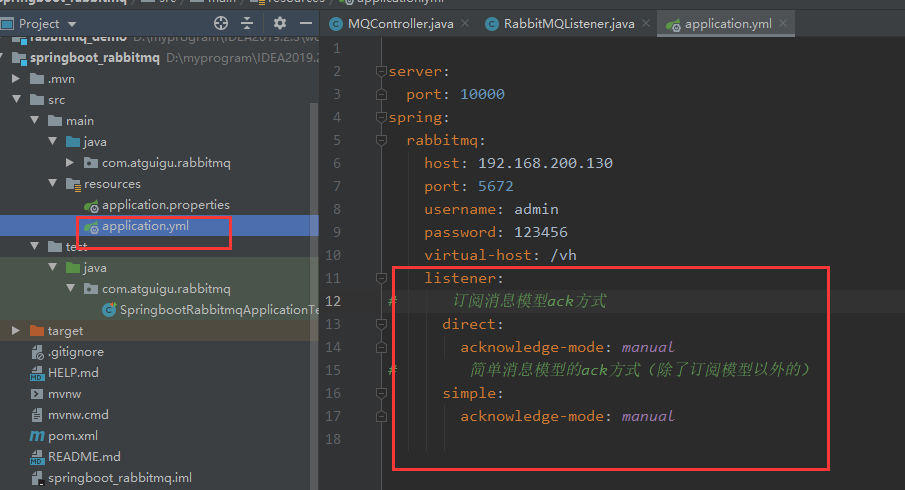
Task: Click username value admin
Action: [536, 210]
